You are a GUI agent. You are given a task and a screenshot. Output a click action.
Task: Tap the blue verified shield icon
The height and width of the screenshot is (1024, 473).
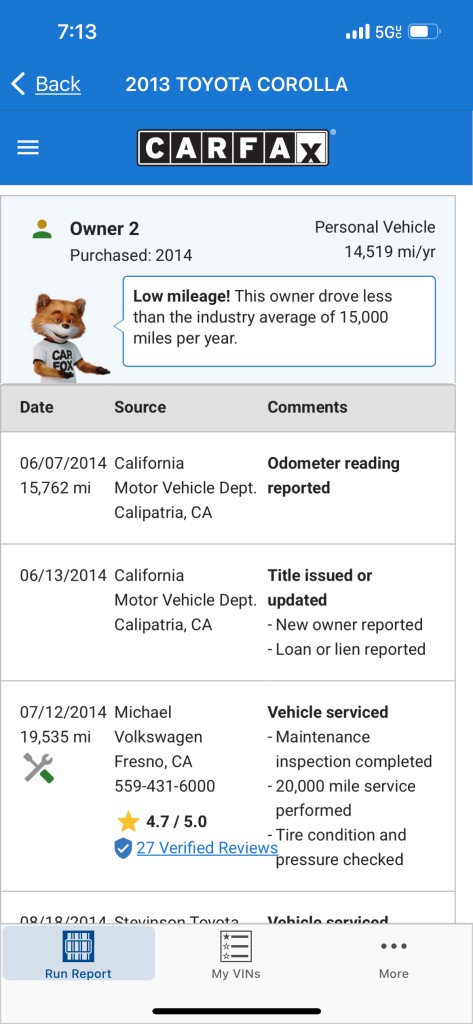click(x=123, y=848)
